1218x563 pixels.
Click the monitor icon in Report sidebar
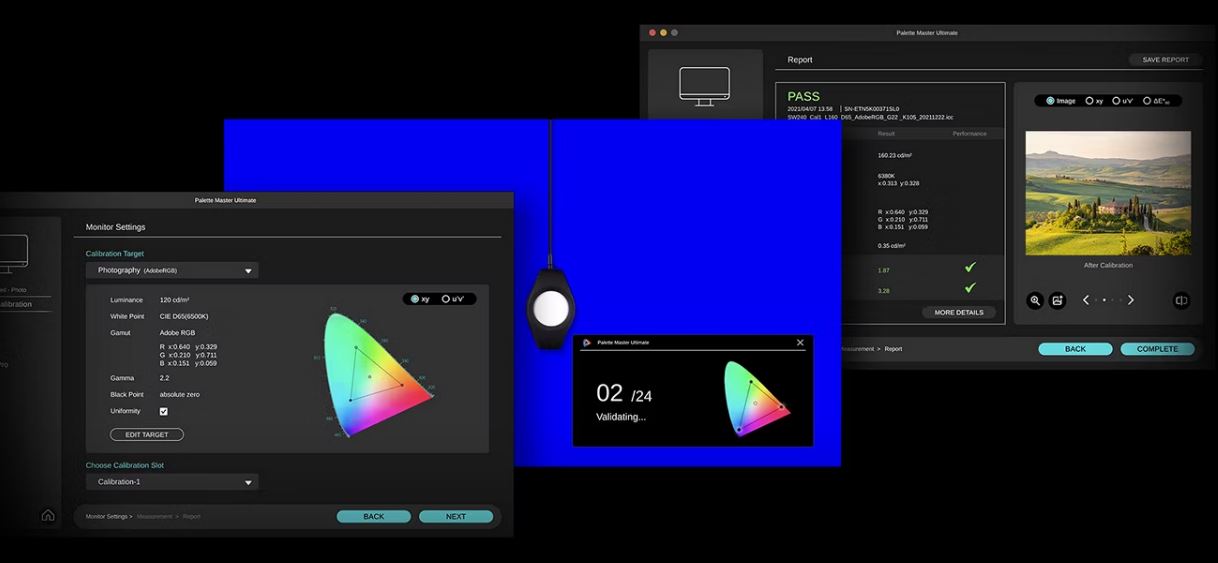704,84
